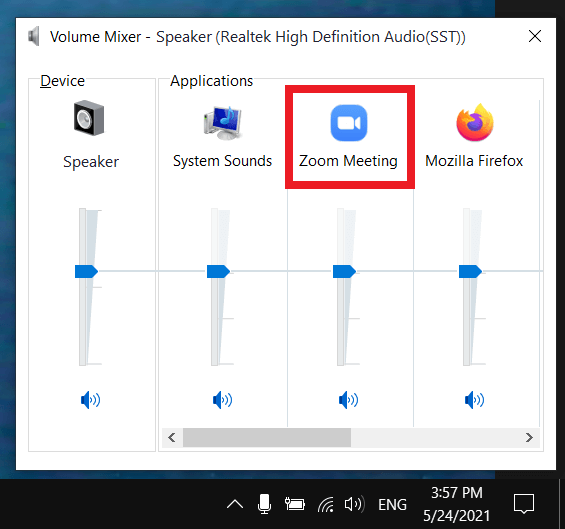Mute Mozilla Firefox audio

click(x=474, y=400)
